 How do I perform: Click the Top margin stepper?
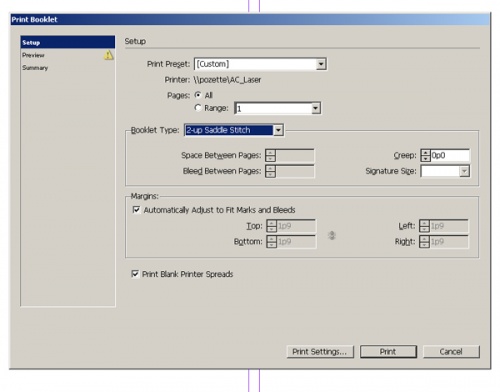pyautogui.click(x=272, y=226)
